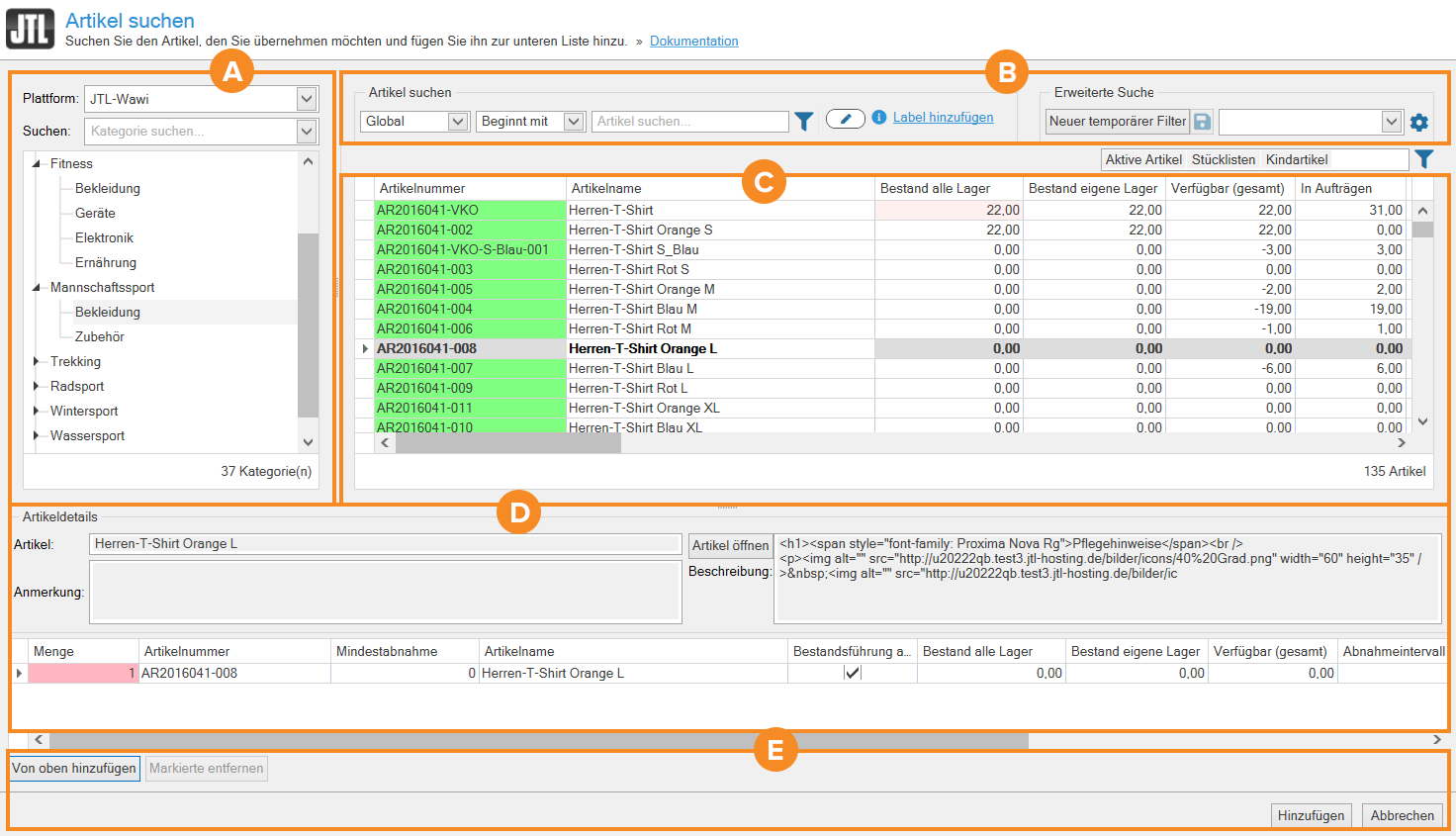Click the save filter floppy disk icon

coord(1202,122)
